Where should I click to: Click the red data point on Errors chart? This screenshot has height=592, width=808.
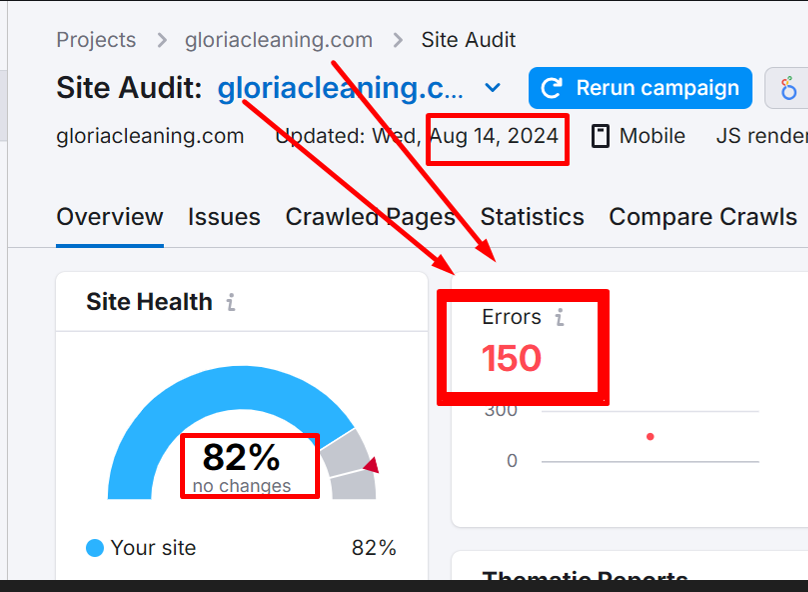click(x=650, y=436)
